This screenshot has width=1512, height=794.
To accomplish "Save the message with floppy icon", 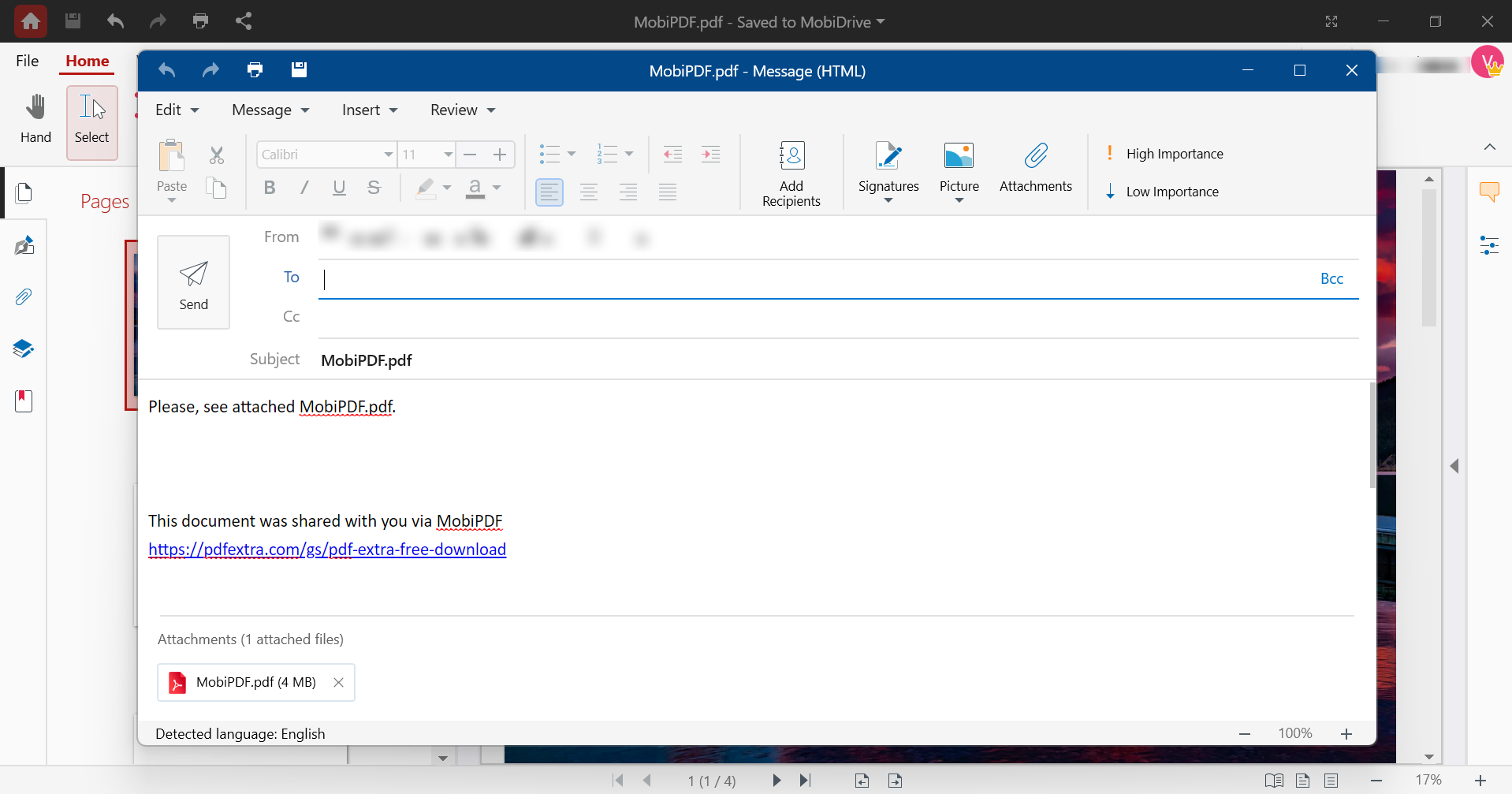I will click(299, 70).
